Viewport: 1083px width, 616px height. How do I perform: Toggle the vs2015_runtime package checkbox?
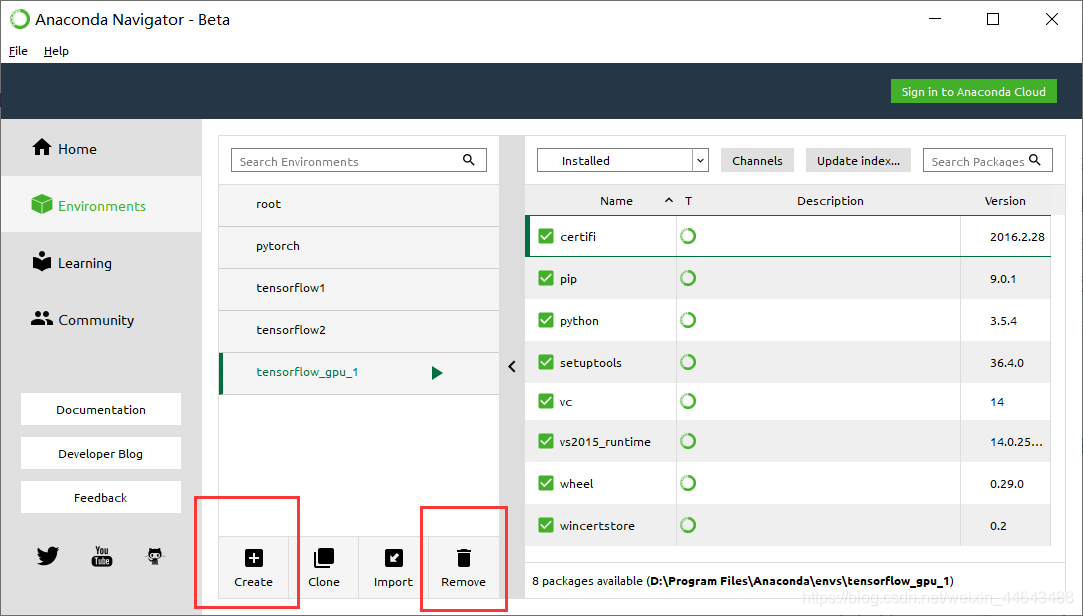click(546, 441)
